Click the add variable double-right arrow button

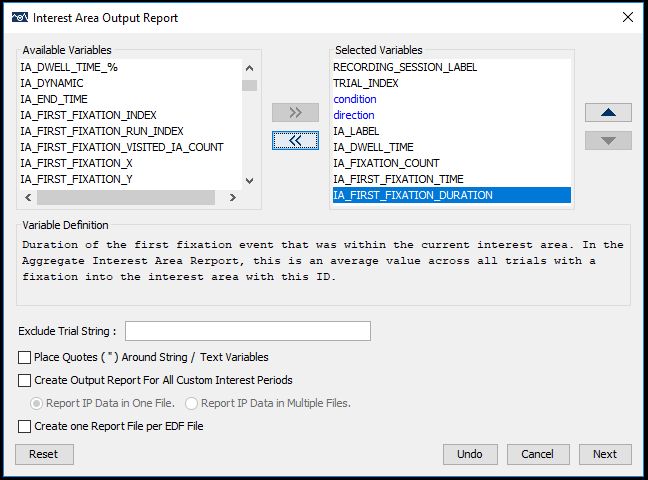[295, 112]
